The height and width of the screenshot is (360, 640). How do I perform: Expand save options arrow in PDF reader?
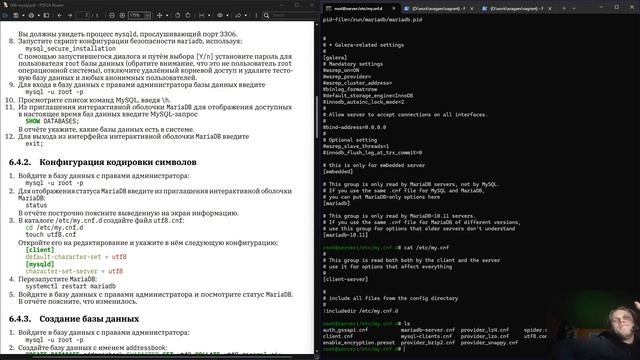[x=23, y=15]
